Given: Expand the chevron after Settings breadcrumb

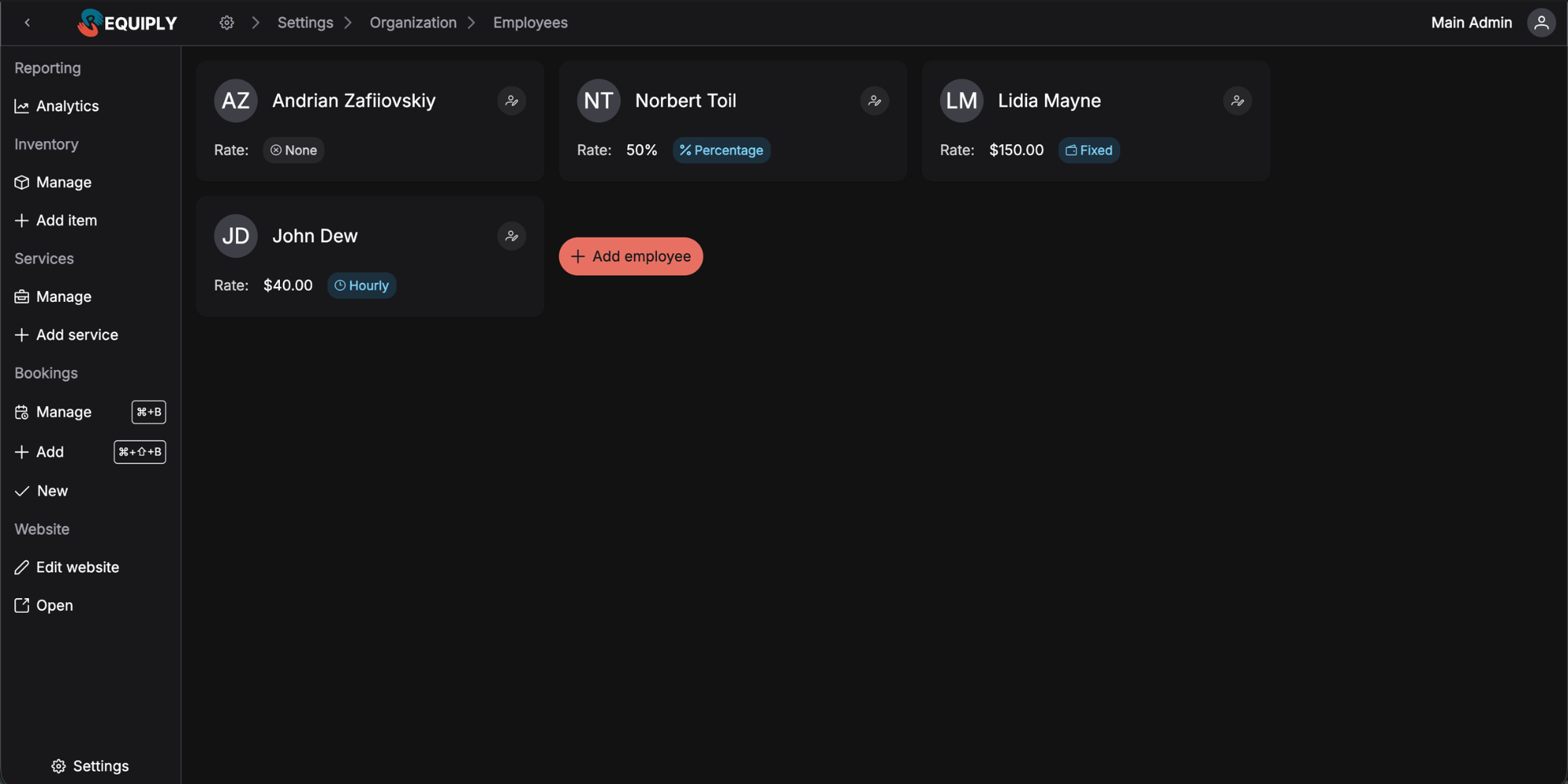Looking at the screenshot, I should (347, 23).
